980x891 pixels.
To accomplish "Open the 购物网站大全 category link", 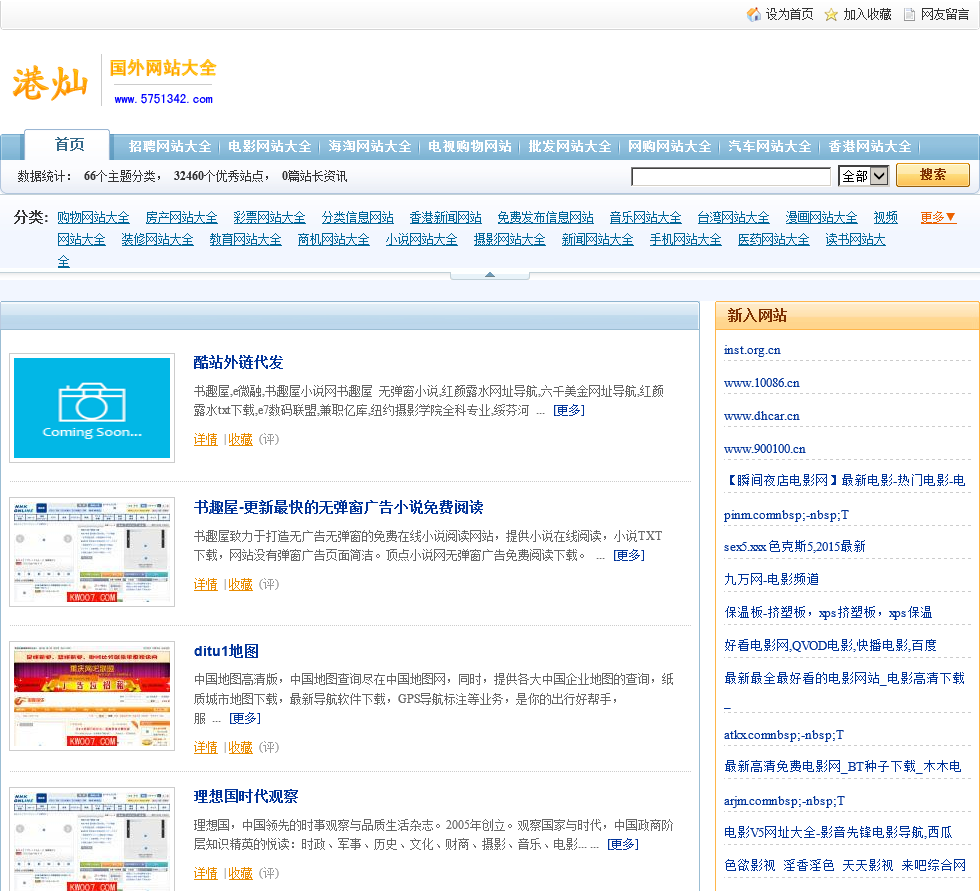I will (x=93, y=217).
